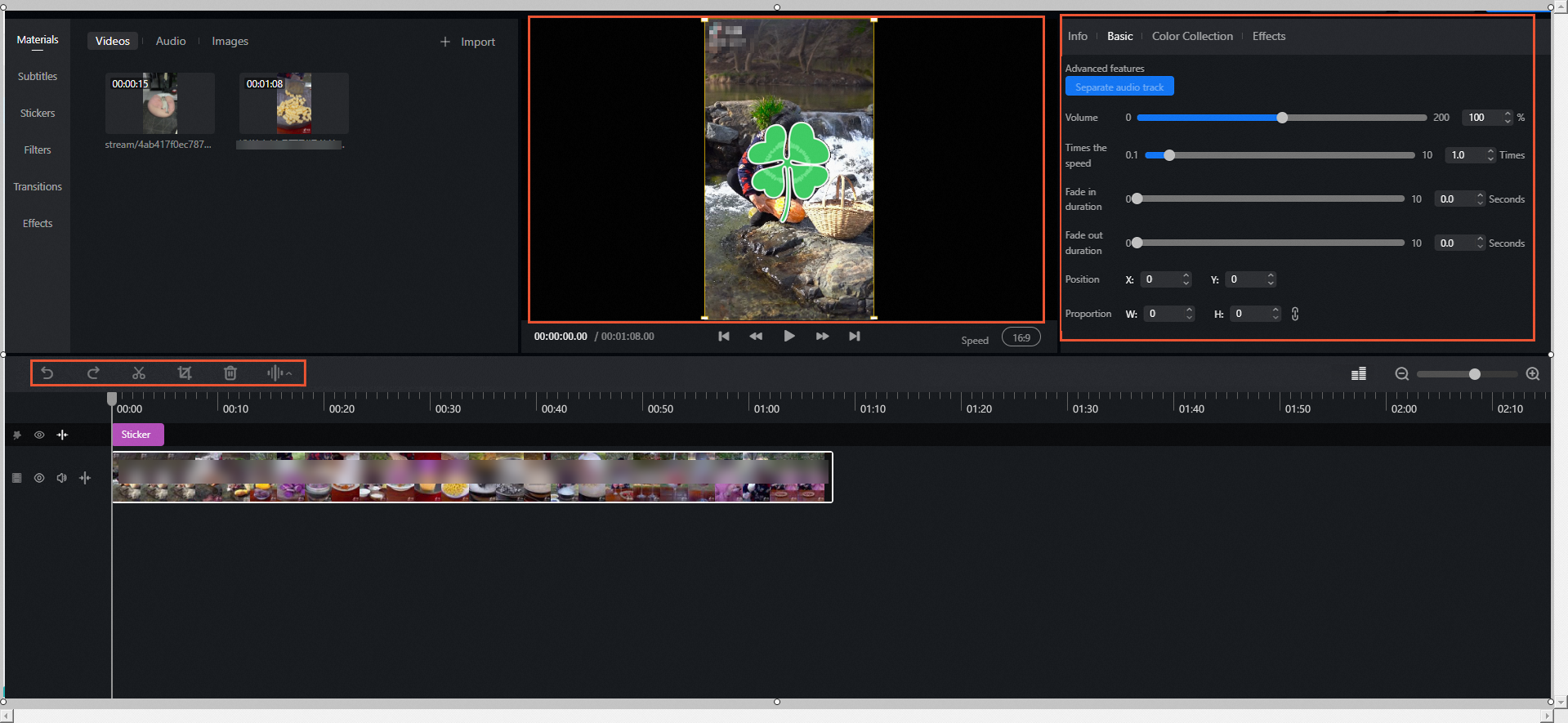The width and height of the screenshot is (1568, 723).
Task: Switch to the Color Collection tab
Action: (1193, 36)
